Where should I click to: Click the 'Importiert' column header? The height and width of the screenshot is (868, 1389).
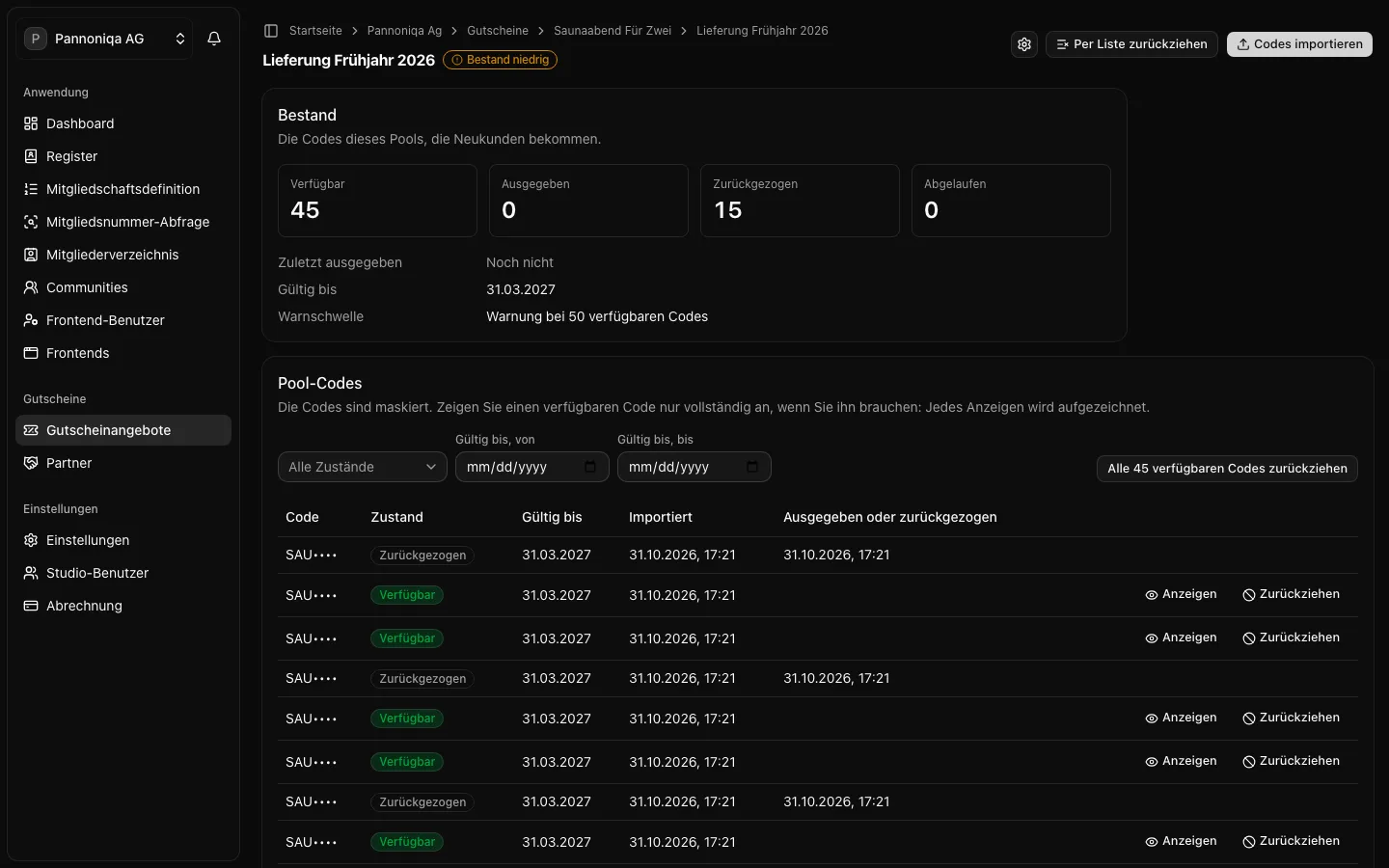[x=661, y=517]
